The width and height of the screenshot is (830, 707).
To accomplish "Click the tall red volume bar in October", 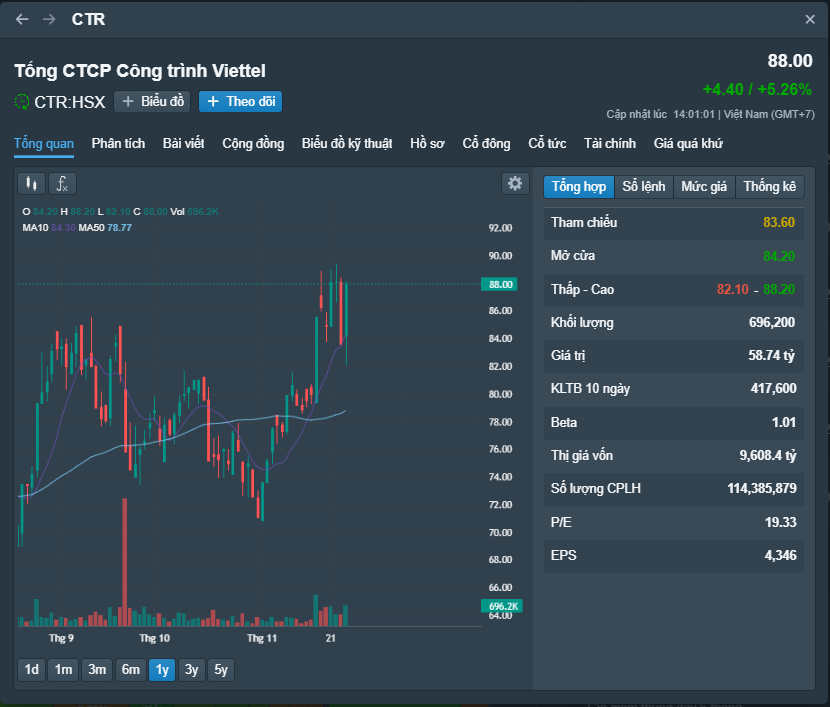I will click(x=125, y=562).
